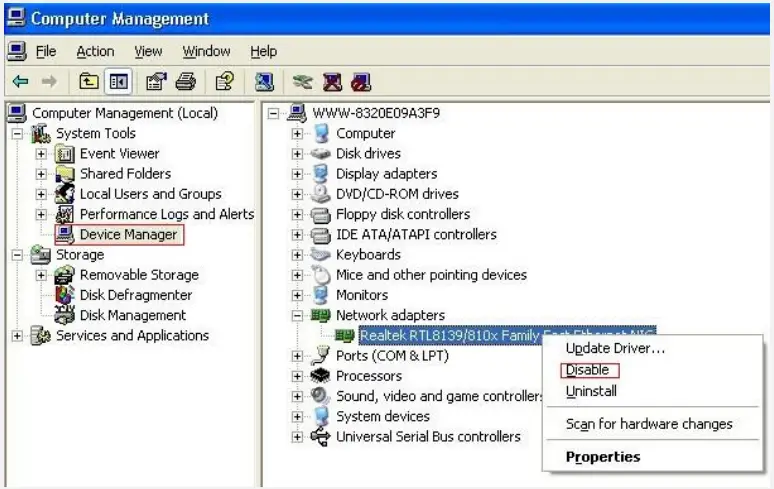Choose Disable from the context menu
The image size is (774, 489).
[x=587, y=370]
